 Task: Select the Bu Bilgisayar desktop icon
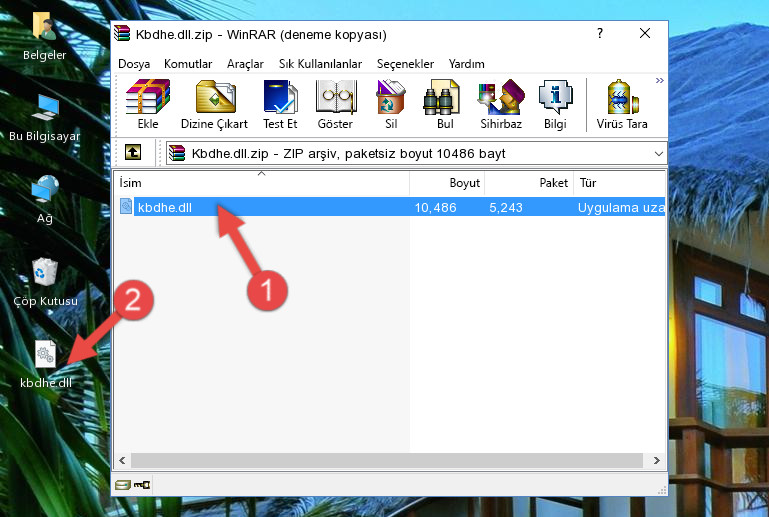(45, 118)
